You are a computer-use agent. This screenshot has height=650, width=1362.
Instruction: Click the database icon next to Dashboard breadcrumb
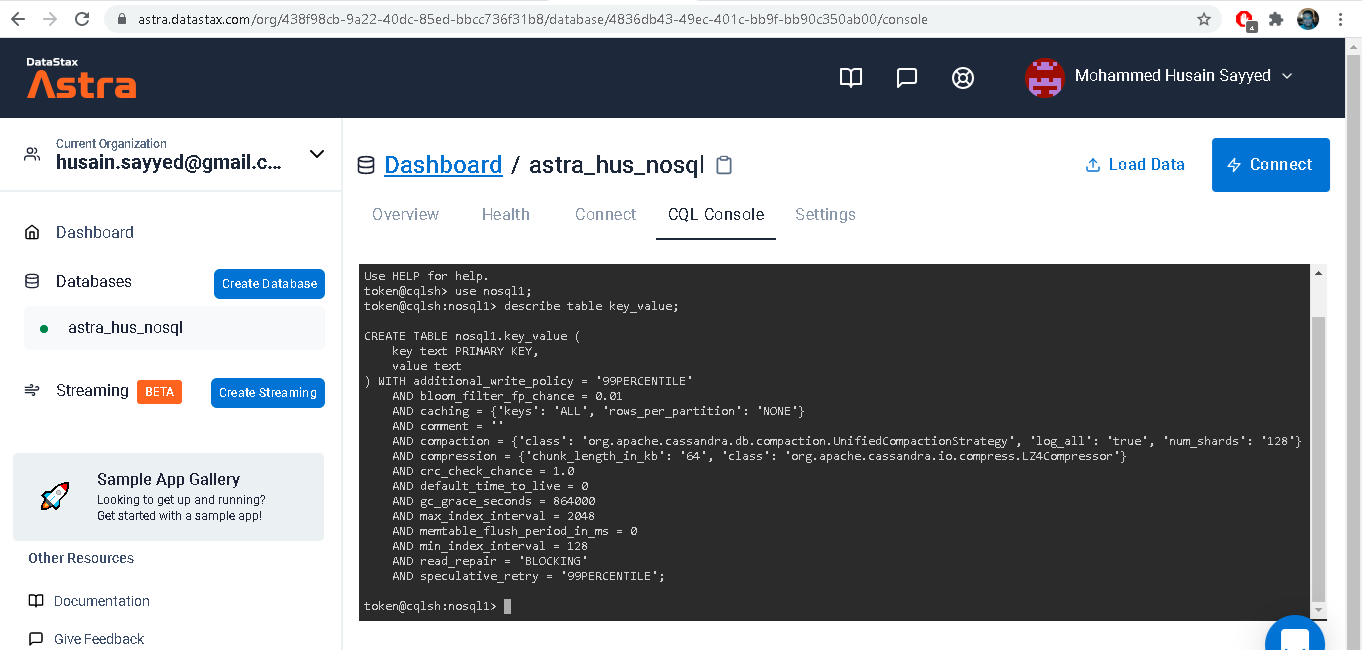click(x=366, y=164)
